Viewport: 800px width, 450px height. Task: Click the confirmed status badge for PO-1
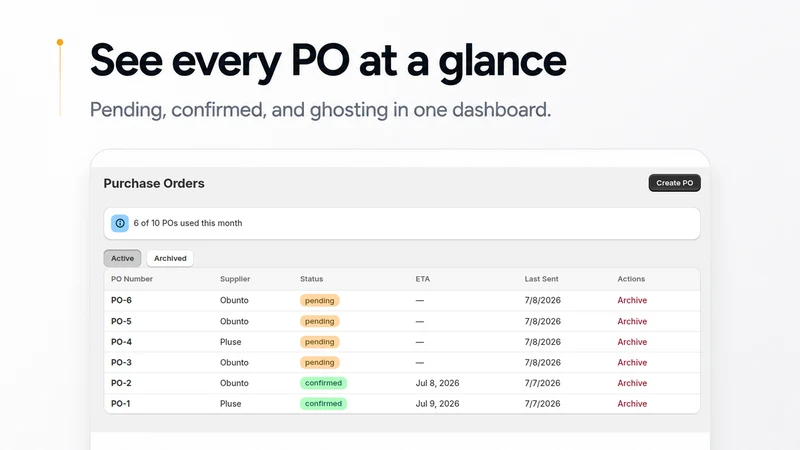coord(323,404)
